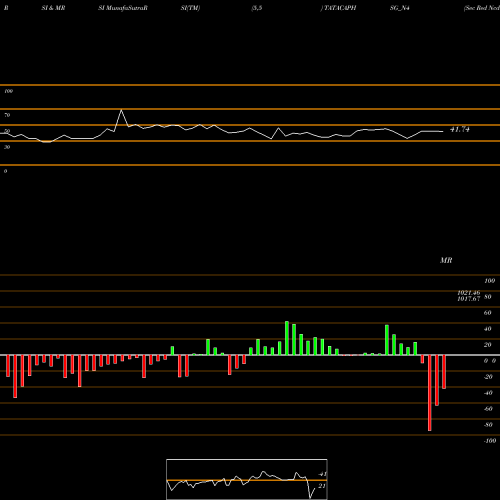
Task: Click the RSI axis label 100 at left
Action: [8, 91]
